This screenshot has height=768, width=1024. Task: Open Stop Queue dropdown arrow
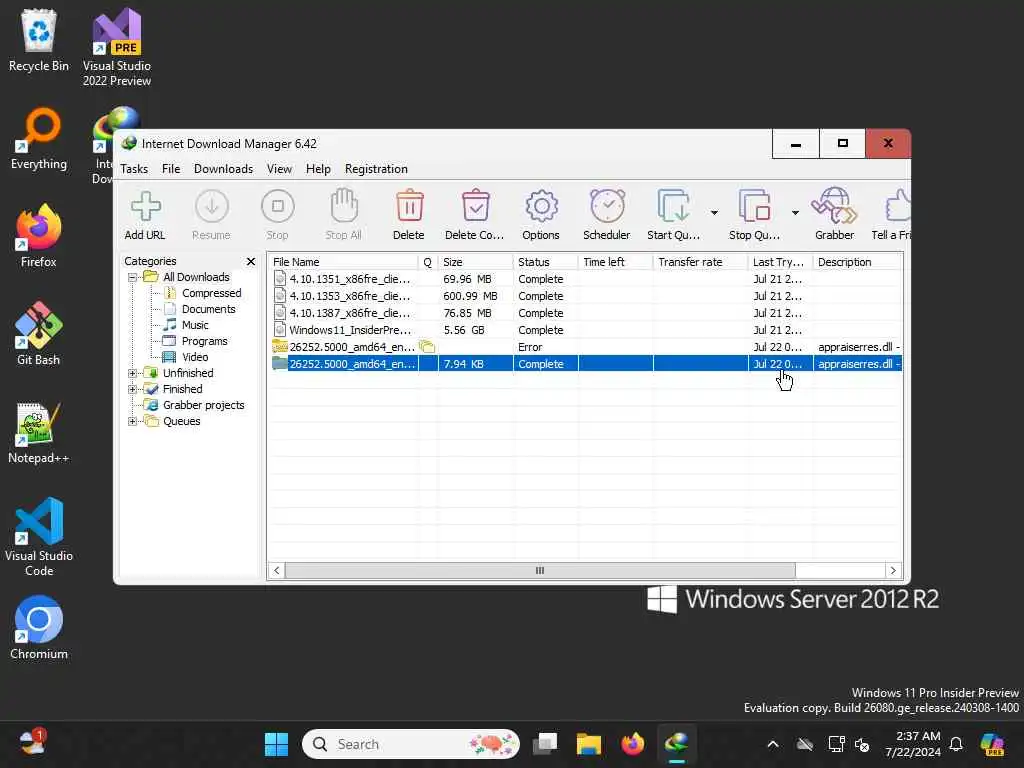(x=795, y=212)
